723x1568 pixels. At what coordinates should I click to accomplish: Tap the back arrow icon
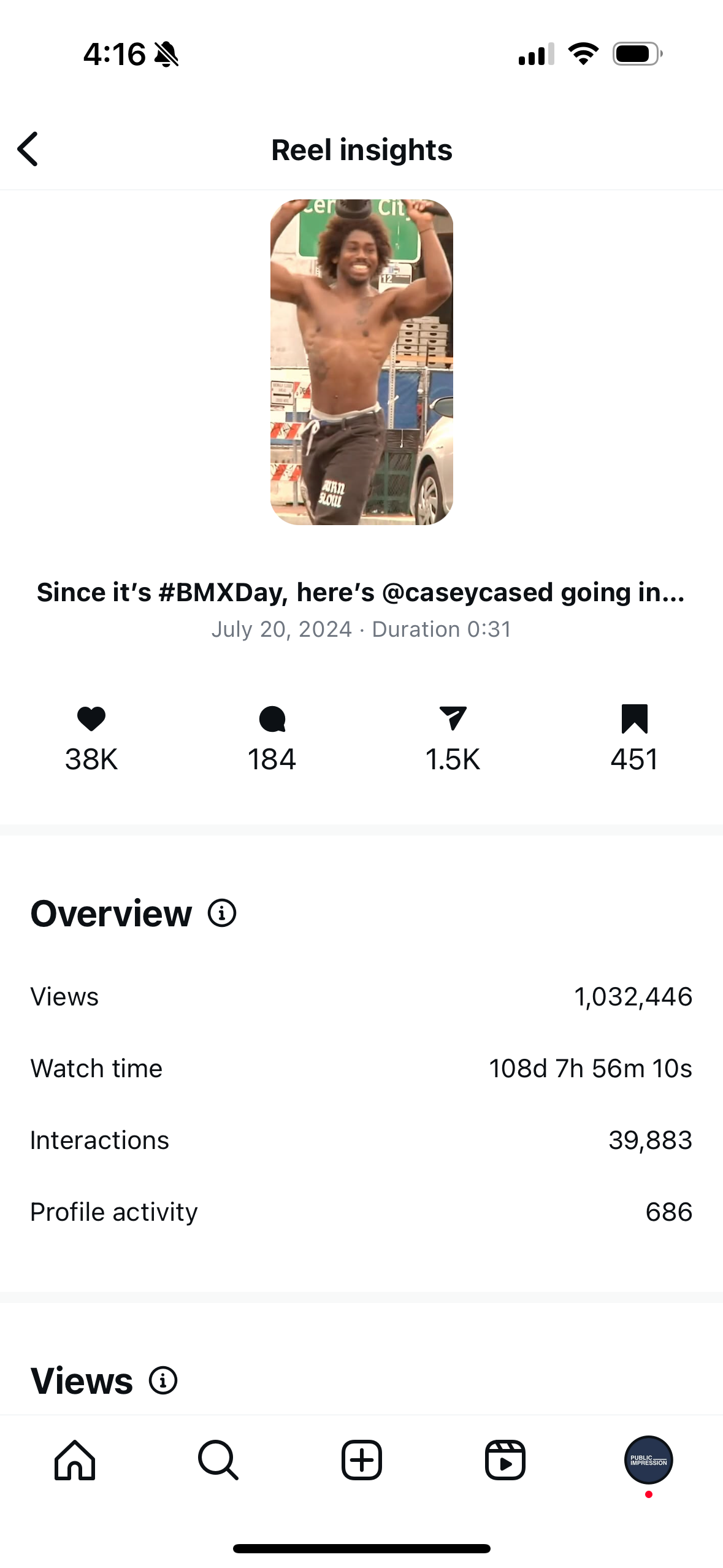coord(28,149)
